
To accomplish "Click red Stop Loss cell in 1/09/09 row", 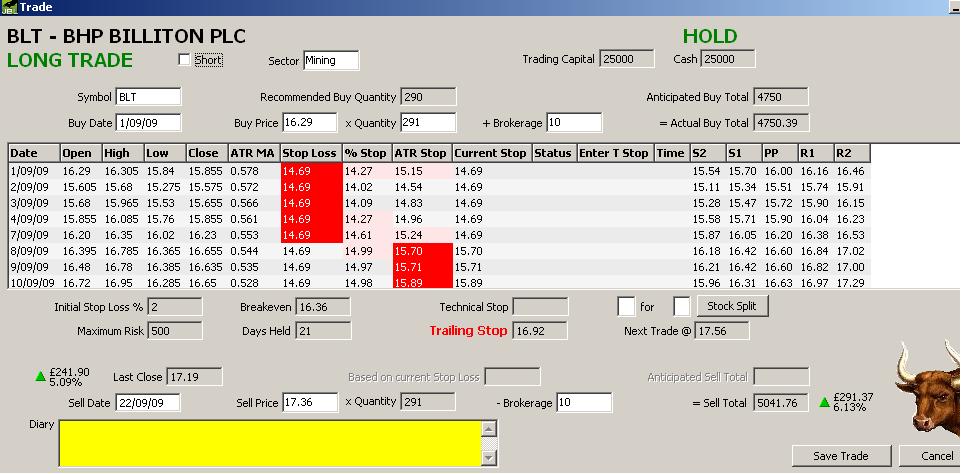I will 311,170.
